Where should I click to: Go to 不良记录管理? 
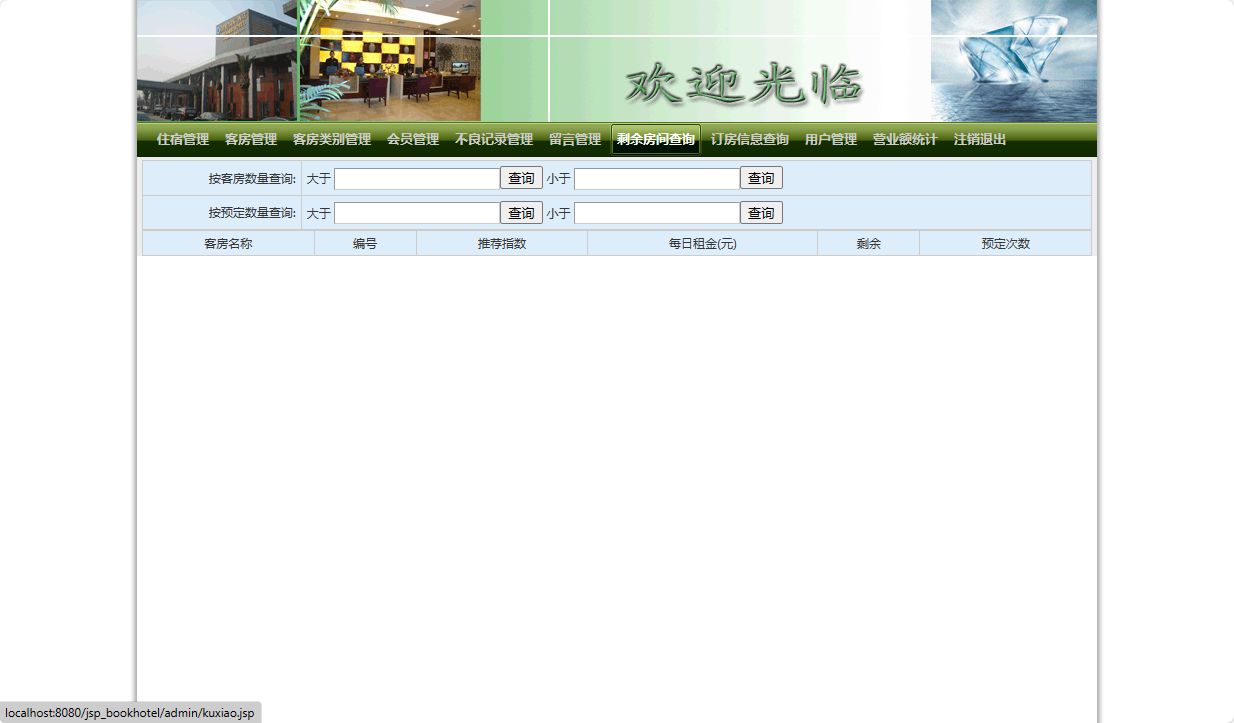click(x=494, y=140)
